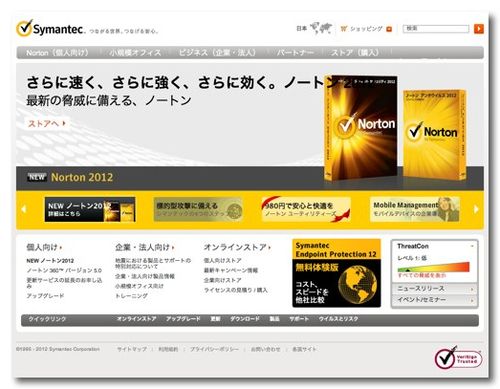Click the black Norton product box
This screenshot has width=500, height=389.
pos(360,128)
